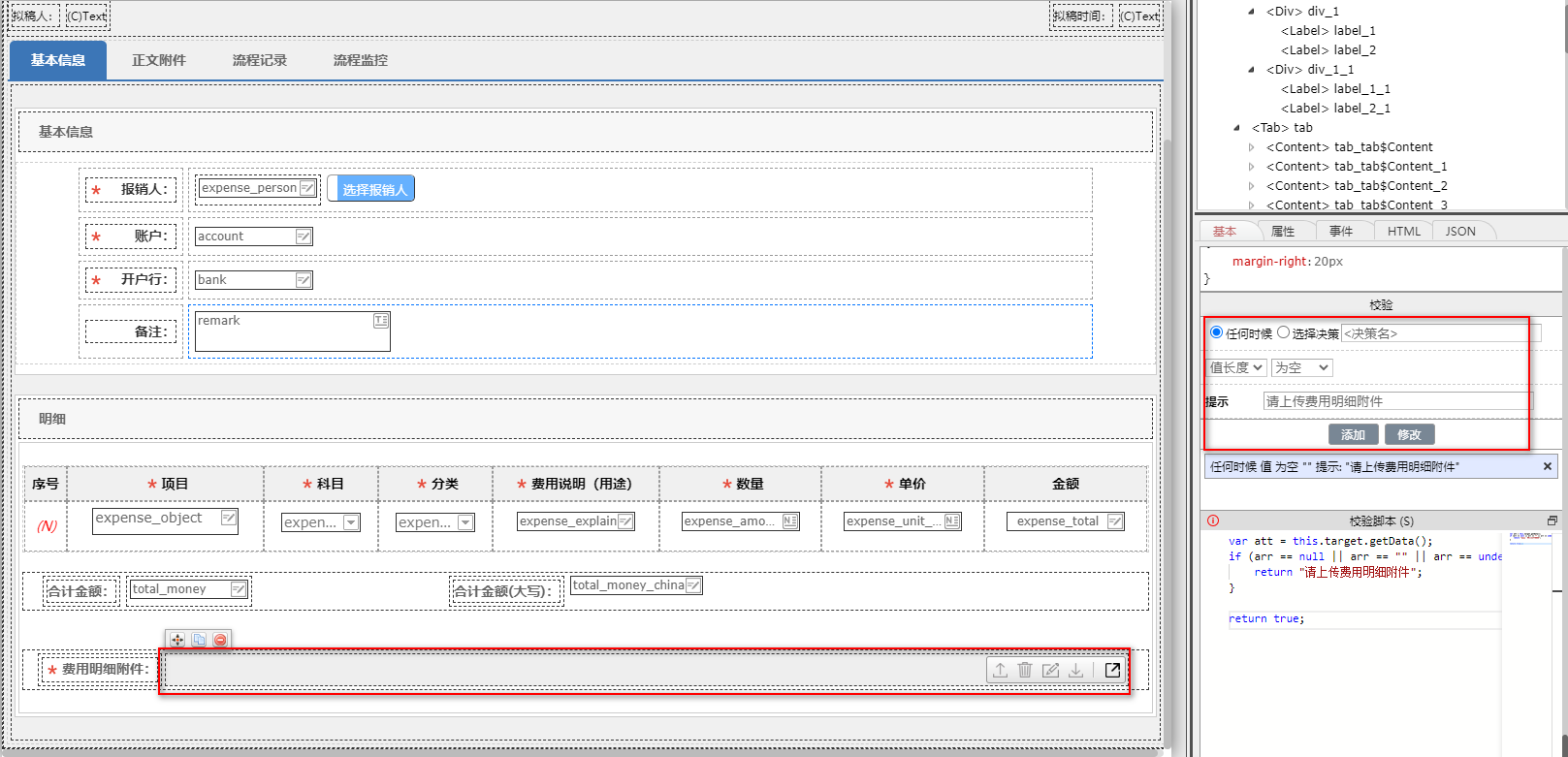Switch to the 流程记录 tab
The width and height of the screenshot is (1568, 757).
coord(260,60)
